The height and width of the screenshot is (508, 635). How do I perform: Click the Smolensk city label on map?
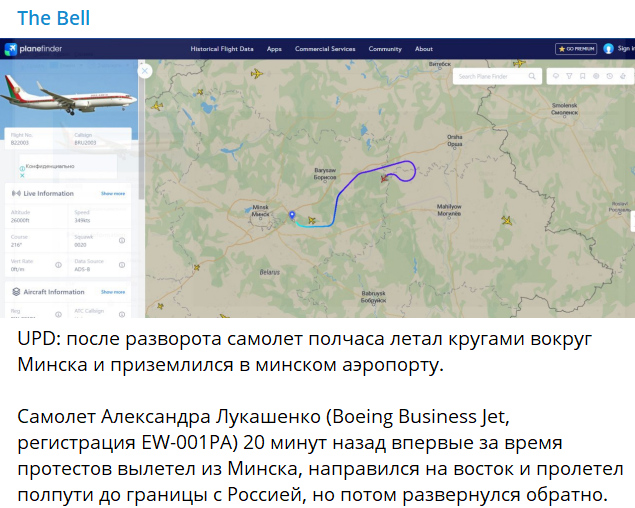point(565,109)
